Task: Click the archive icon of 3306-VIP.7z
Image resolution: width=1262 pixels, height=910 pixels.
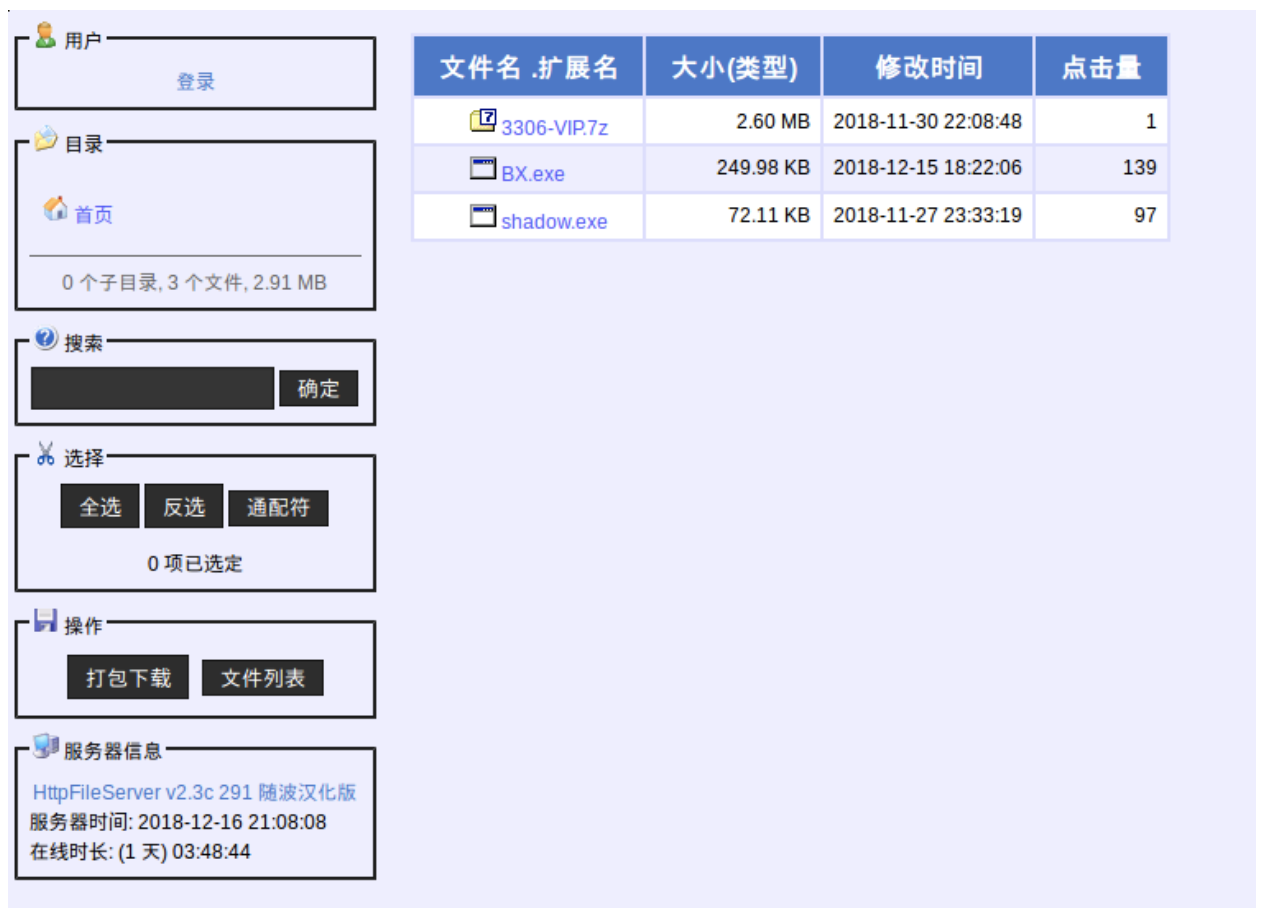Action: click(483, 121)
